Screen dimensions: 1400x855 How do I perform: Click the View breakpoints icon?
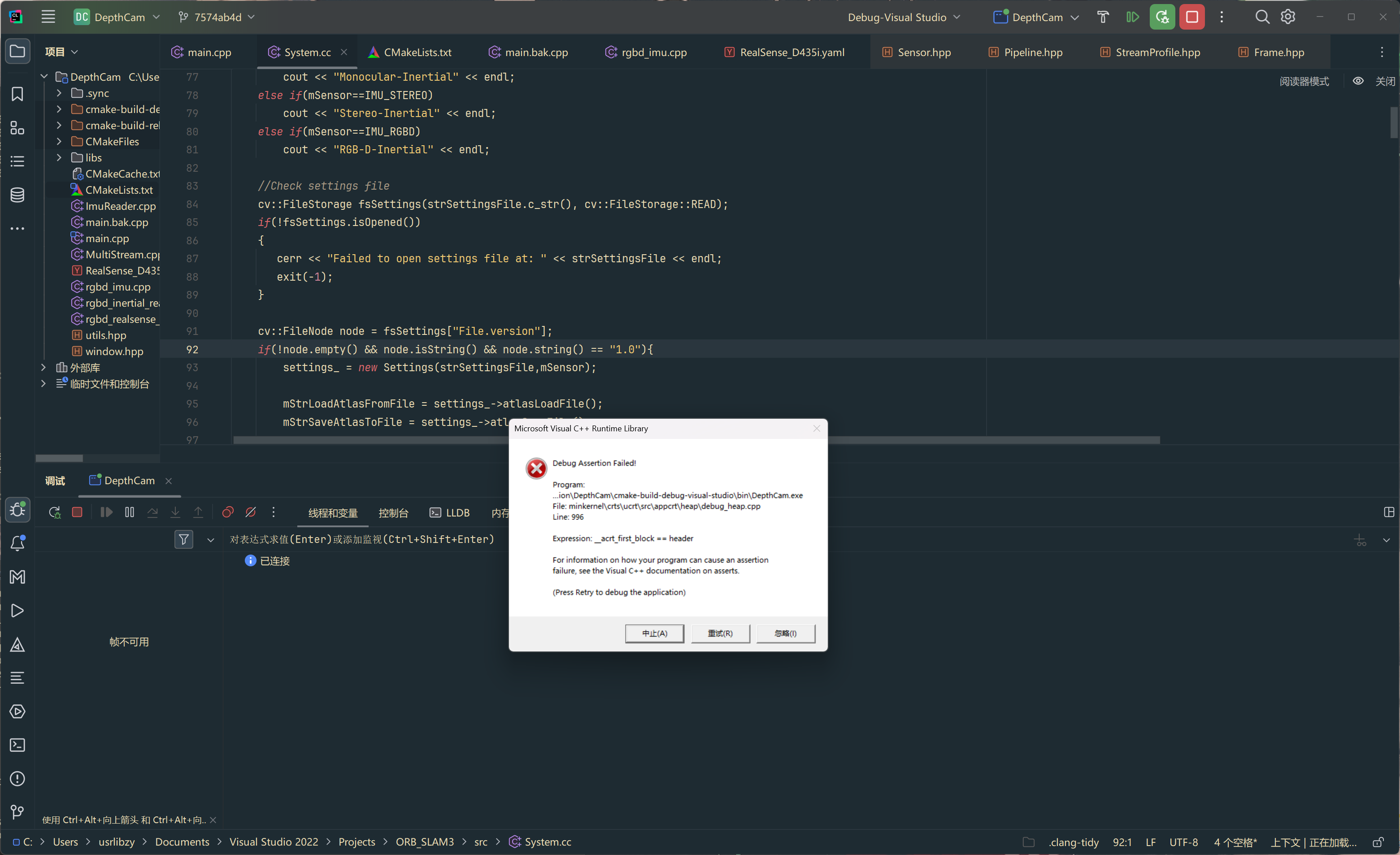[227, 512]
